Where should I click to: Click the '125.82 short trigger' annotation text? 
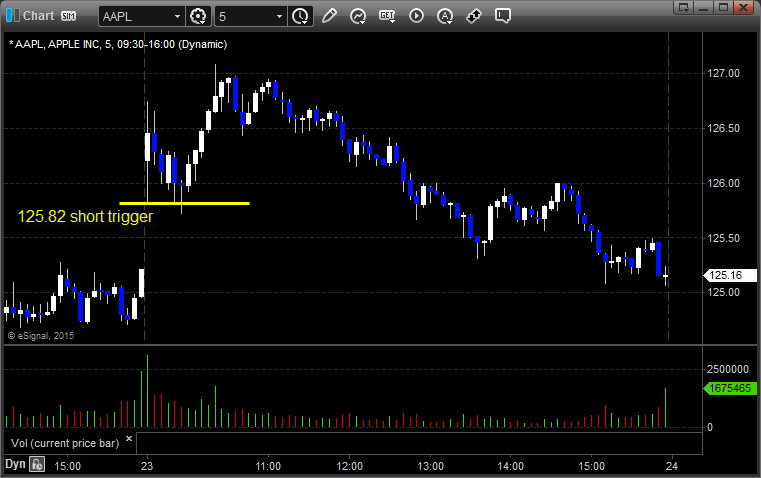[x=85, y=216]
